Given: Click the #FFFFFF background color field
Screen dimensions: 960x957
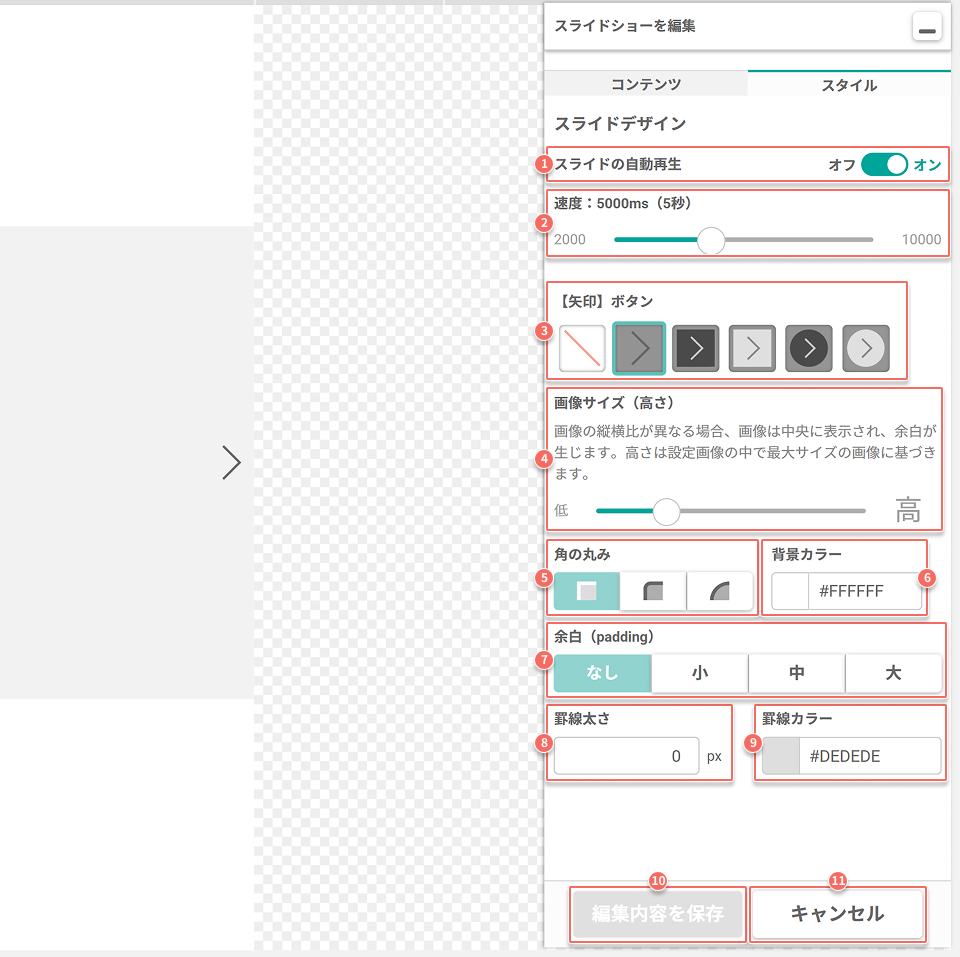Looking at the screenshot, I should coord(864,591).
